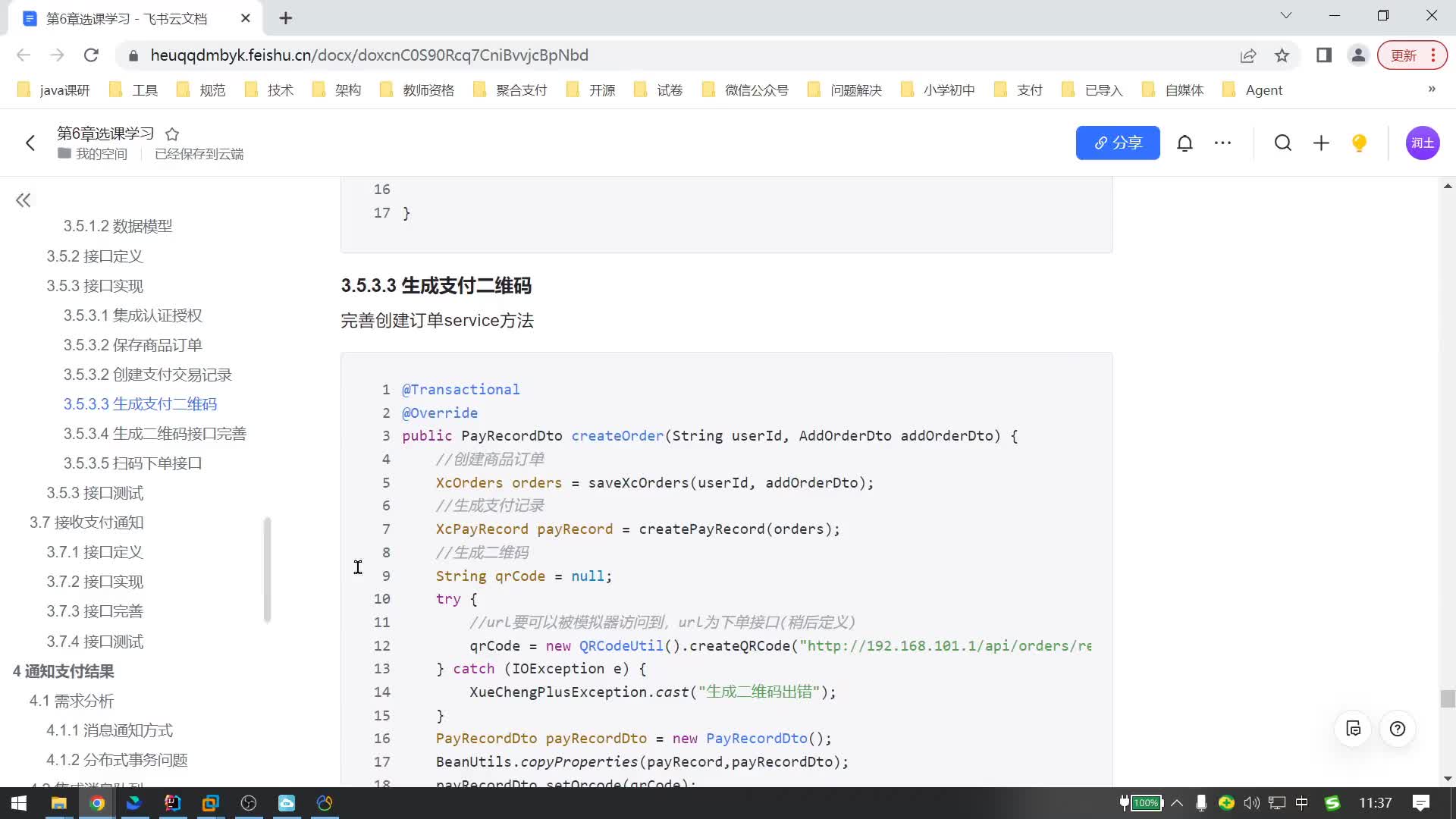Select 3.5.3.3 生成支付二维码 outline entry
The width and height of the screenshot is (1456, 819).
click(140, 404)
